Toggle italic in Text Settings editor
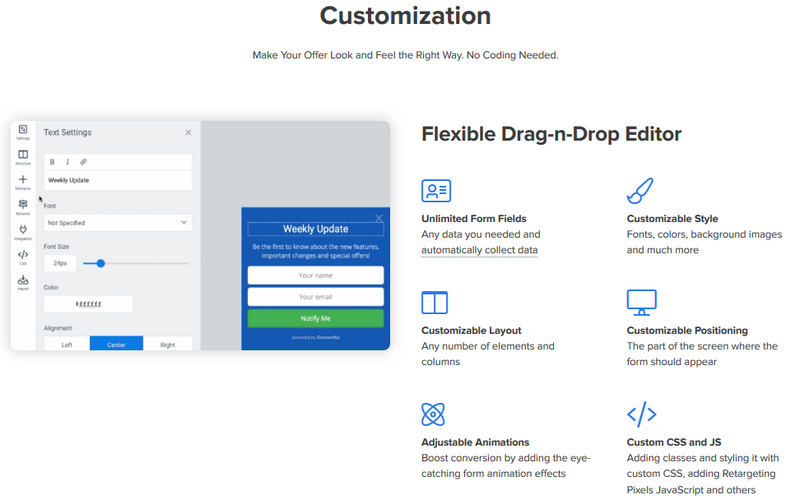Viewport: 800px width, 500px height. [67, 162]
